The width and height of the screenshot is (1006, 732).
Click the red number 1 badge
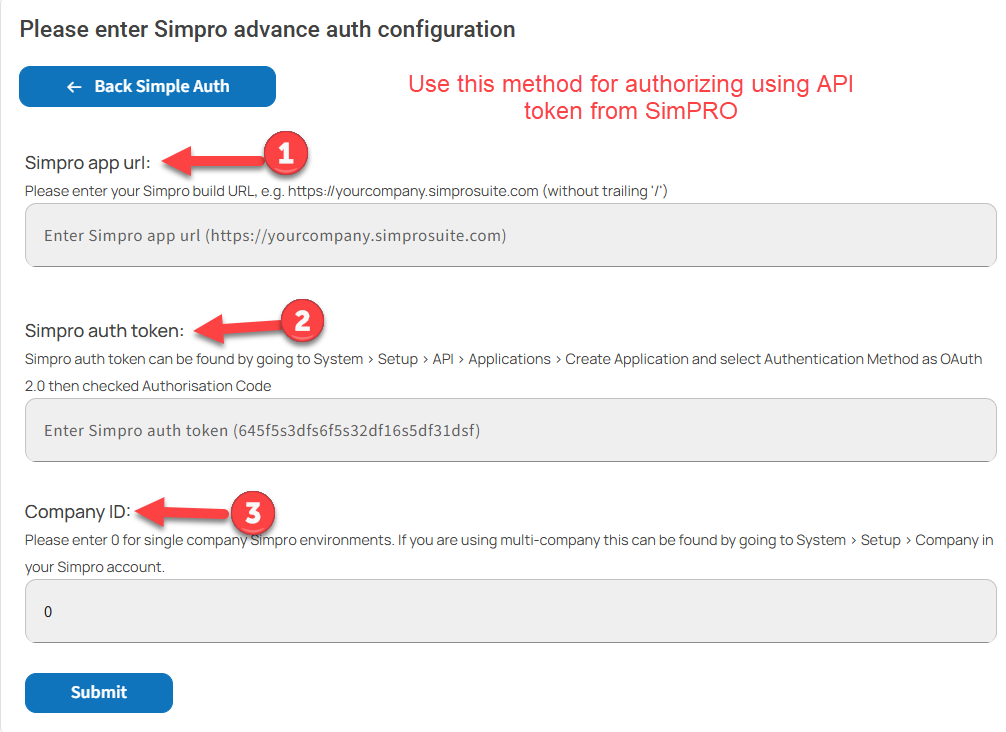285,153
